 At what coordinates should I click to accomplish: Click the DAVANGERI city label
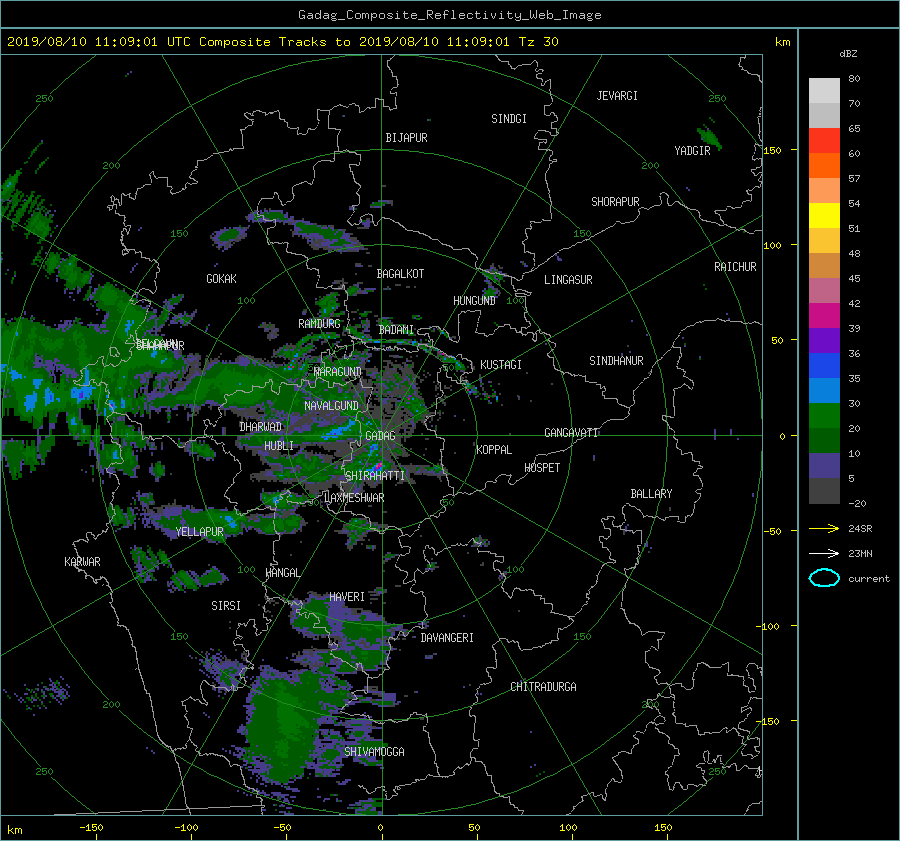click(447, 638)
